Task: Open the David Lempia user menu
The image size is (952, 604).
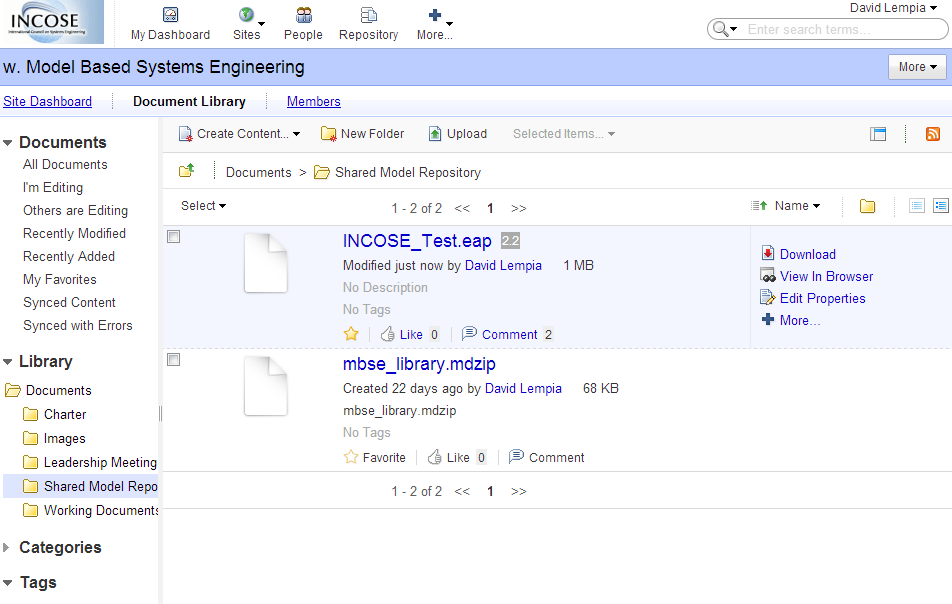Action: [x=893, y=8]
